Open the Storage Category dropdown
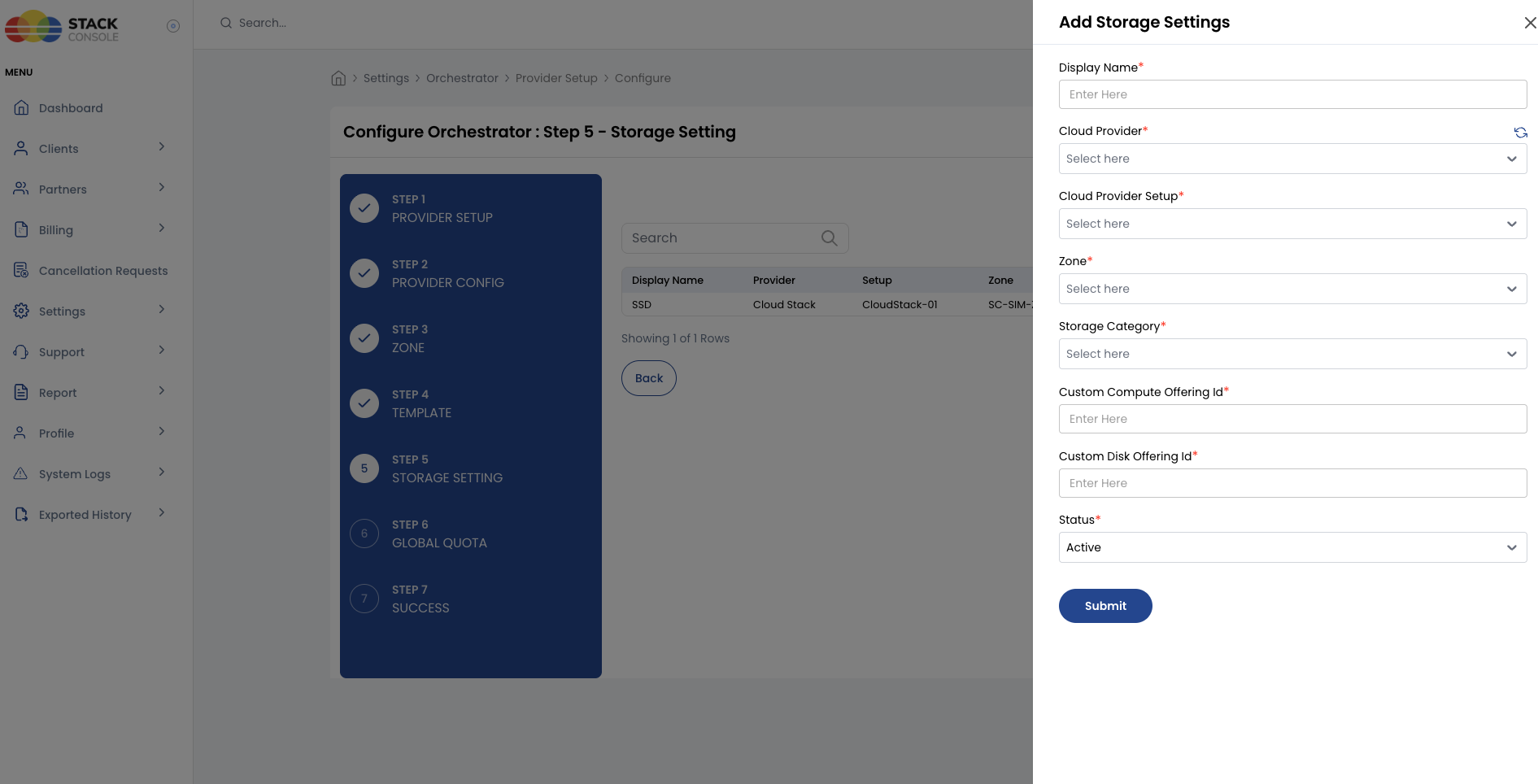 (1292, 354)
